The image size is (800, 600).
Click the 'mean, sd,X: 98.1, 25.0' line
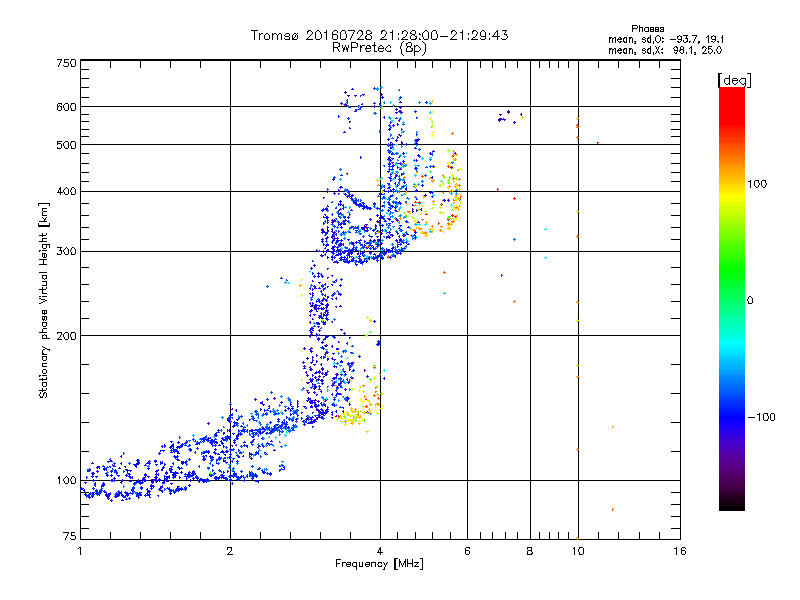tap(665, 50)
